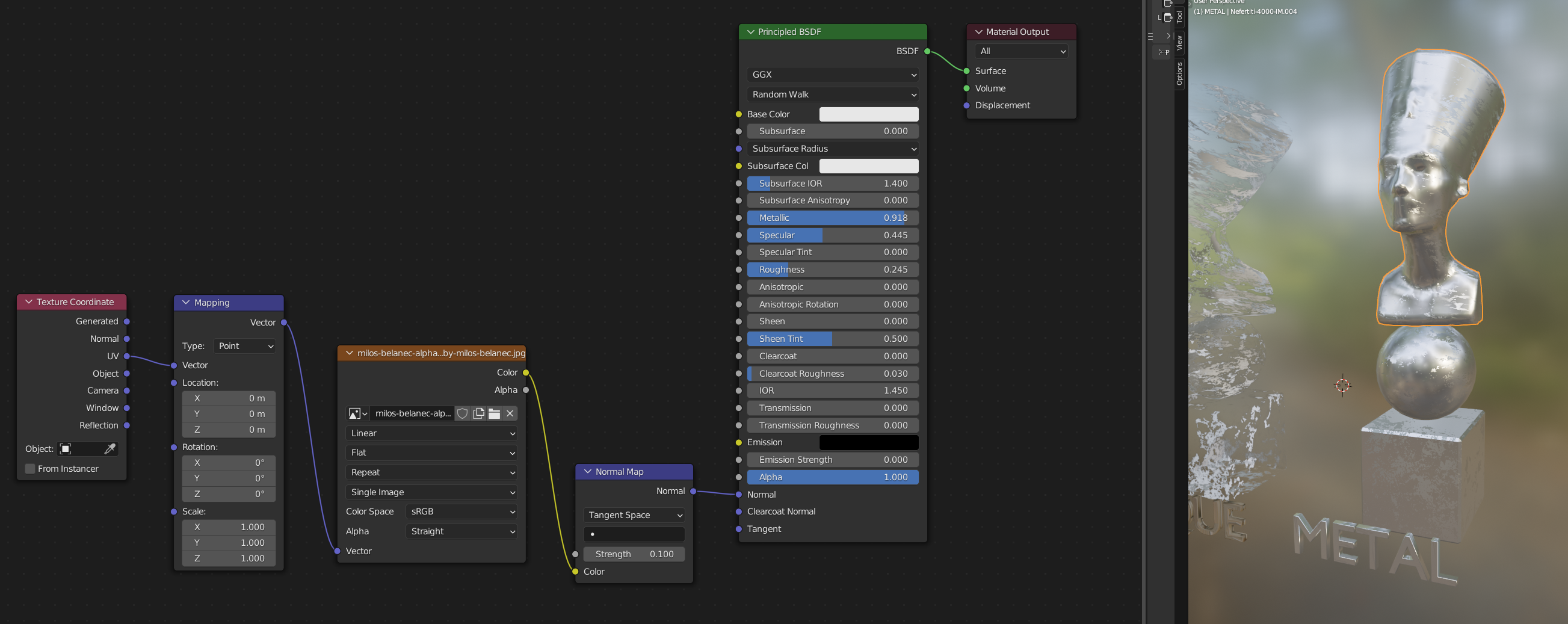
Task: Collapse the Mapping node
Action: 187,303
